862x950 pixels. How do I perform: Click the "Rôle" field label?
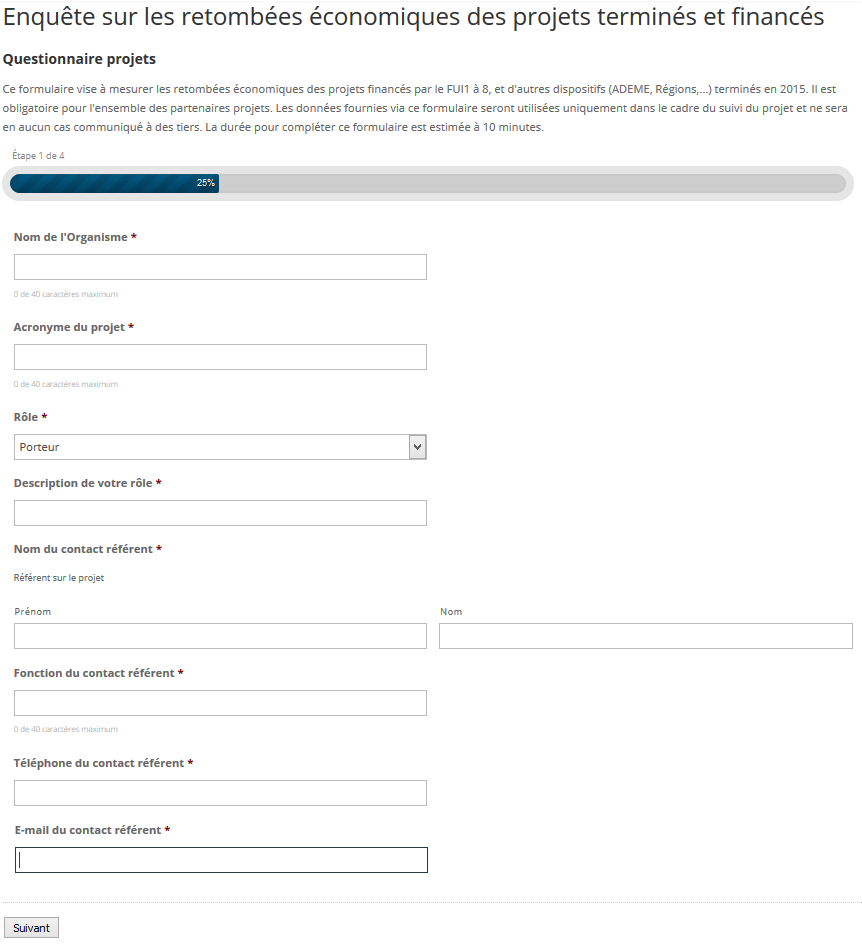[26, 417]
